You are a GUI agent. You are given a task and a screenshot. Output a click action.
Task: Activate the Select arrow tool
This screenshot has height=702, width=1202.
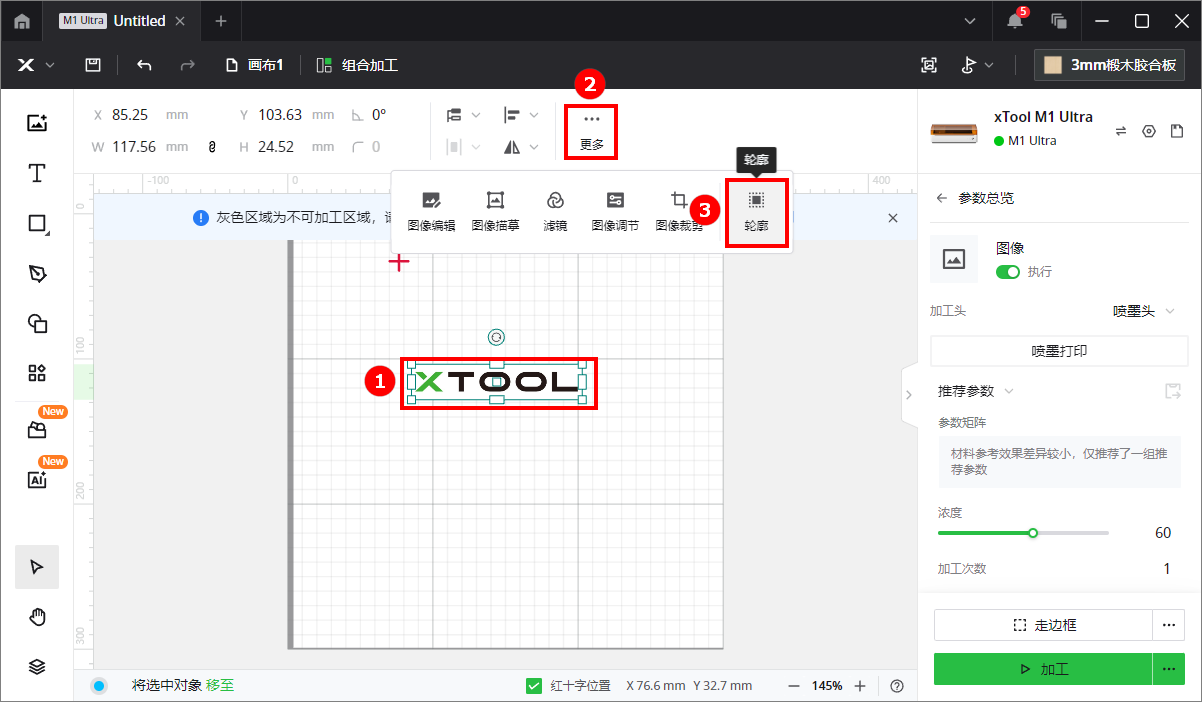(37, 567)
